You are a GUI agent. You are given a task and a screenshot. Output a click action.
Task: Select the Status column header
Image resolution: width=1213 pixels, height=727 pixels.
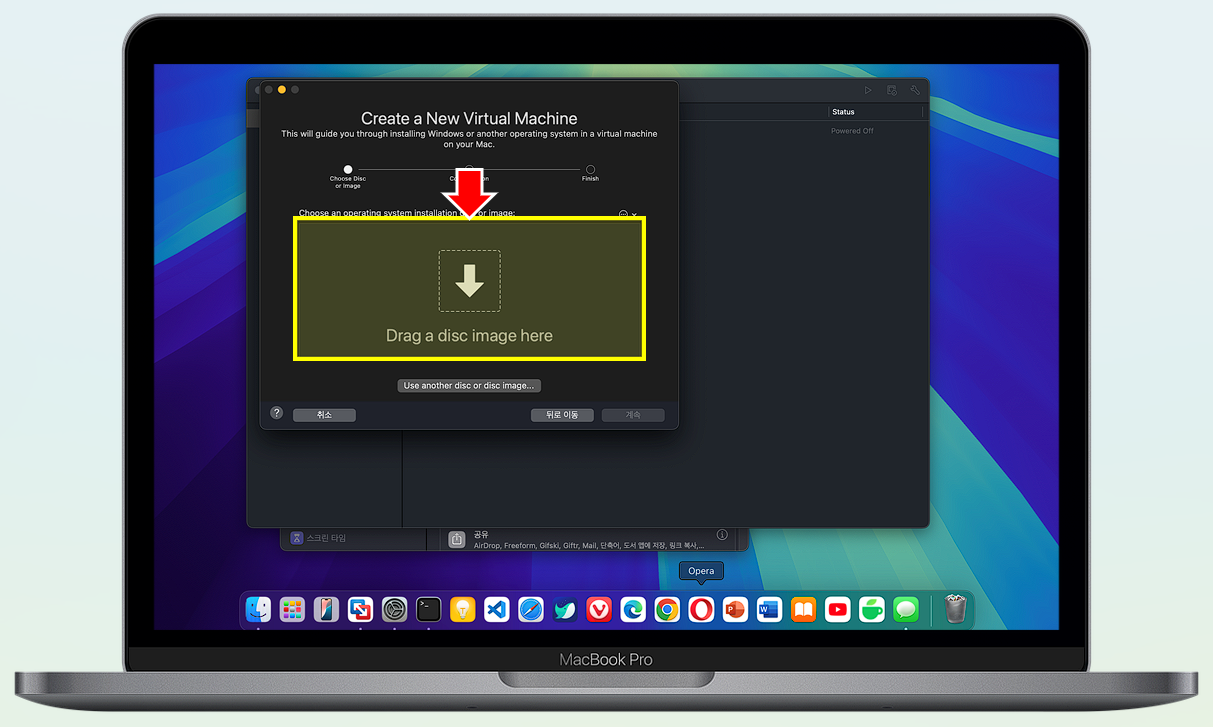point(843,111)
